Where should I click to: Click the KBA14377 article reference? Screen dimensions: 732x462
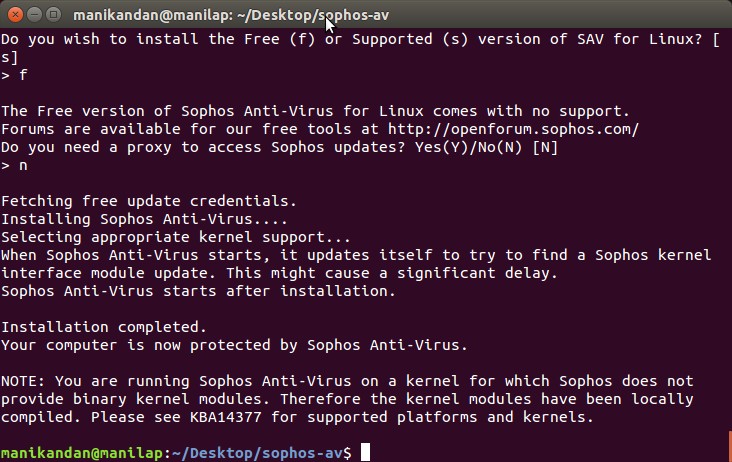(x=225, y=417)
